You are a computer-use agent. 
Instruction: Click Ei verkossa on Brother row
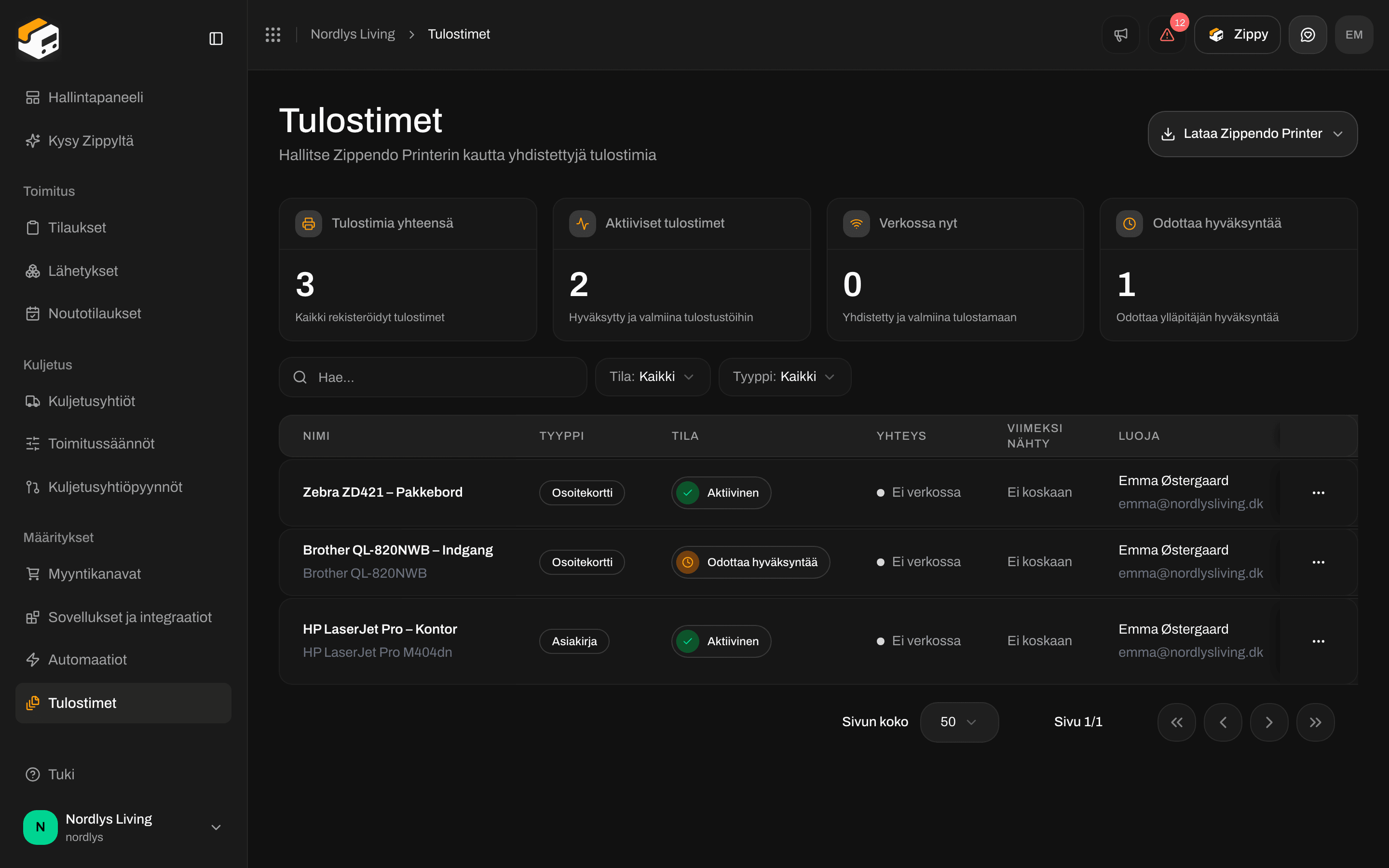[x=919, y=562]
